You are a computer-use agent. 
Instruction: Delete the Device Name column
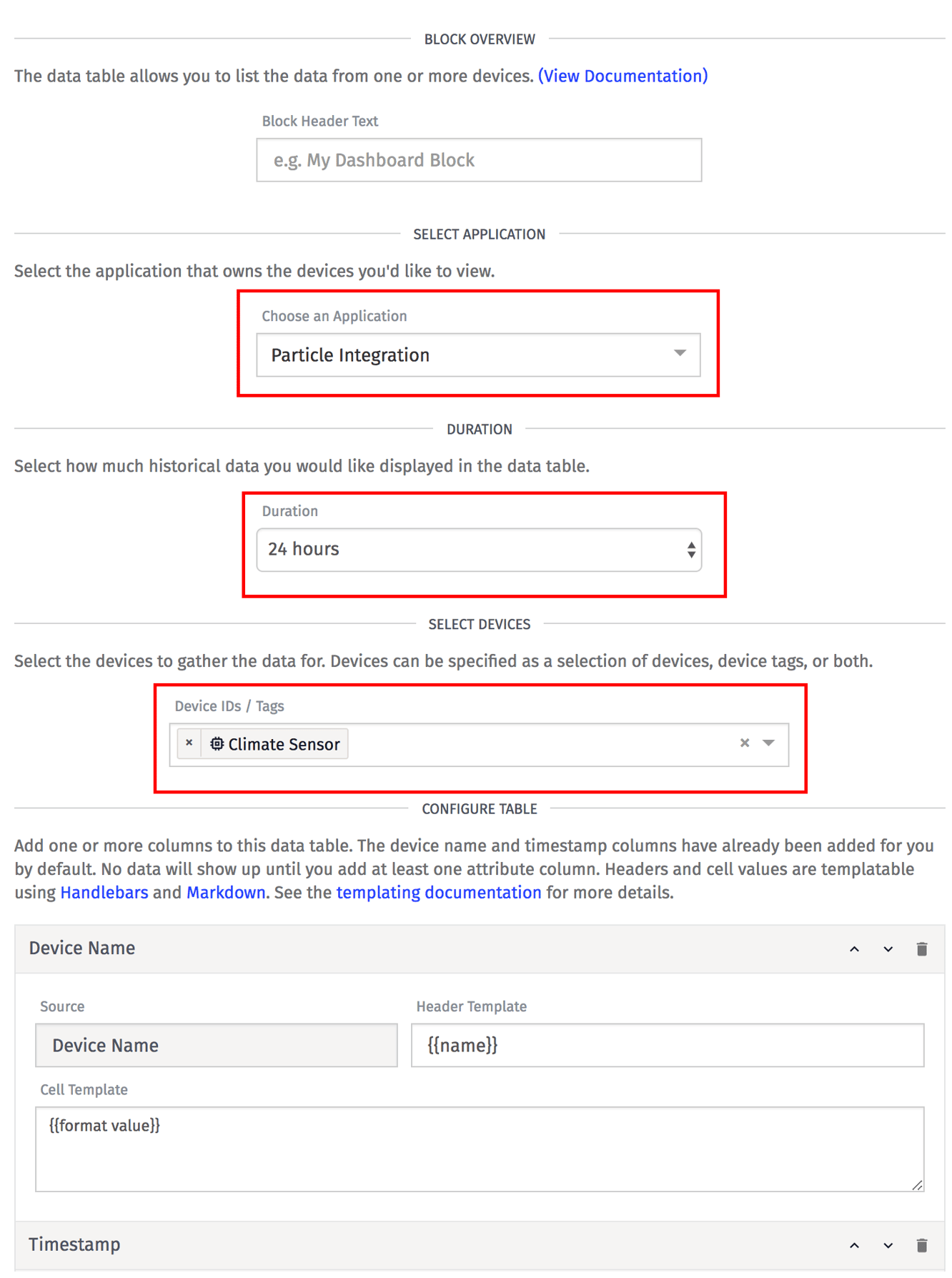click(x=922, y=949)
